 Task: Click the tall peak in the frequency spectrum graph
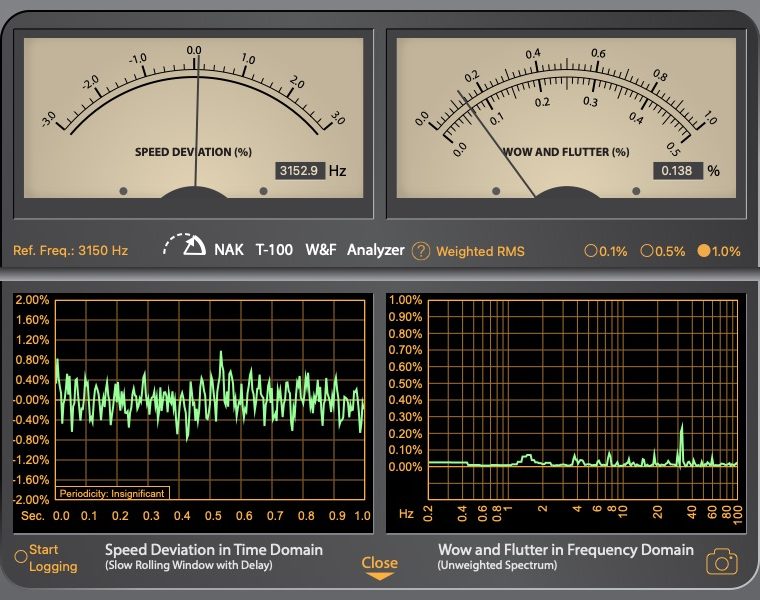click(x=681, y=443)
